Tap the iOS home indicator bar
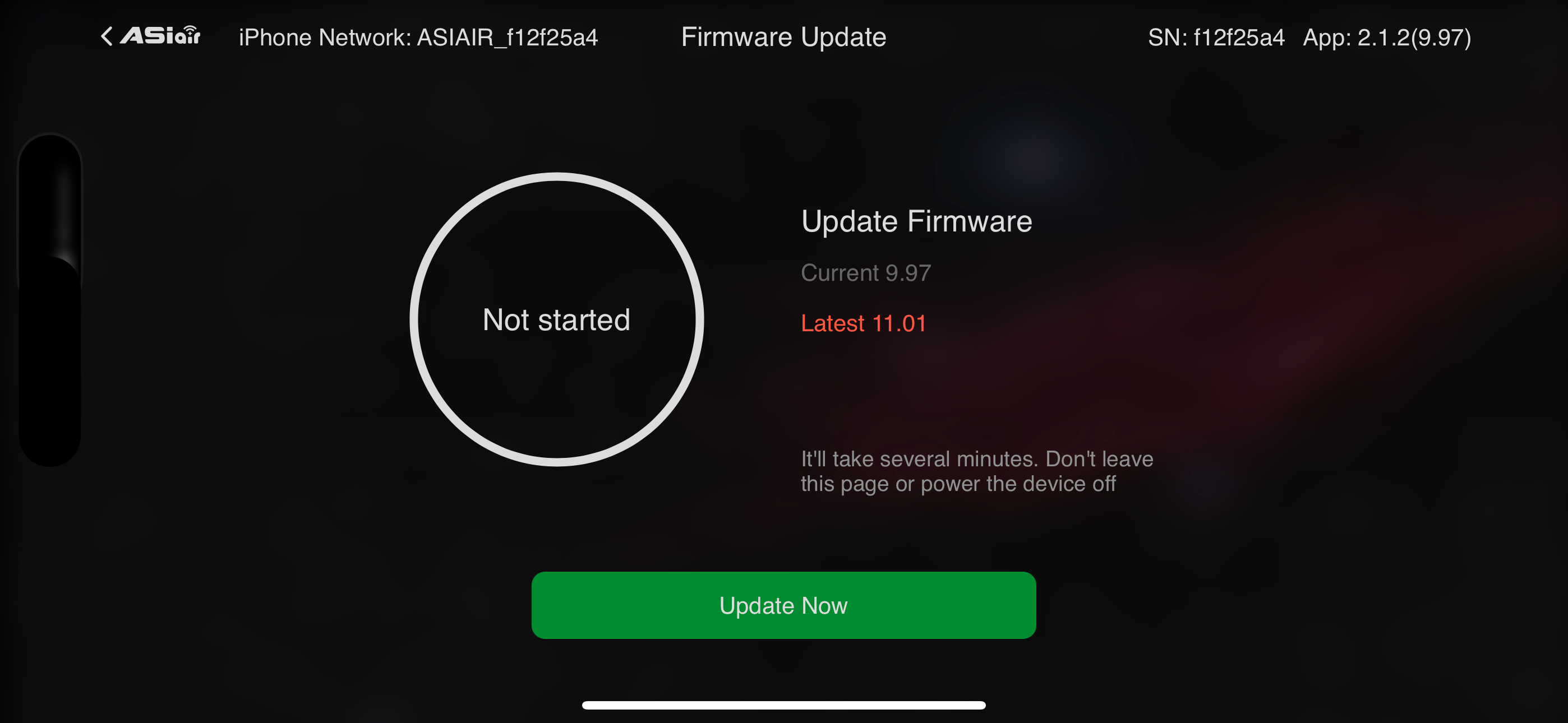 (783, 705)
